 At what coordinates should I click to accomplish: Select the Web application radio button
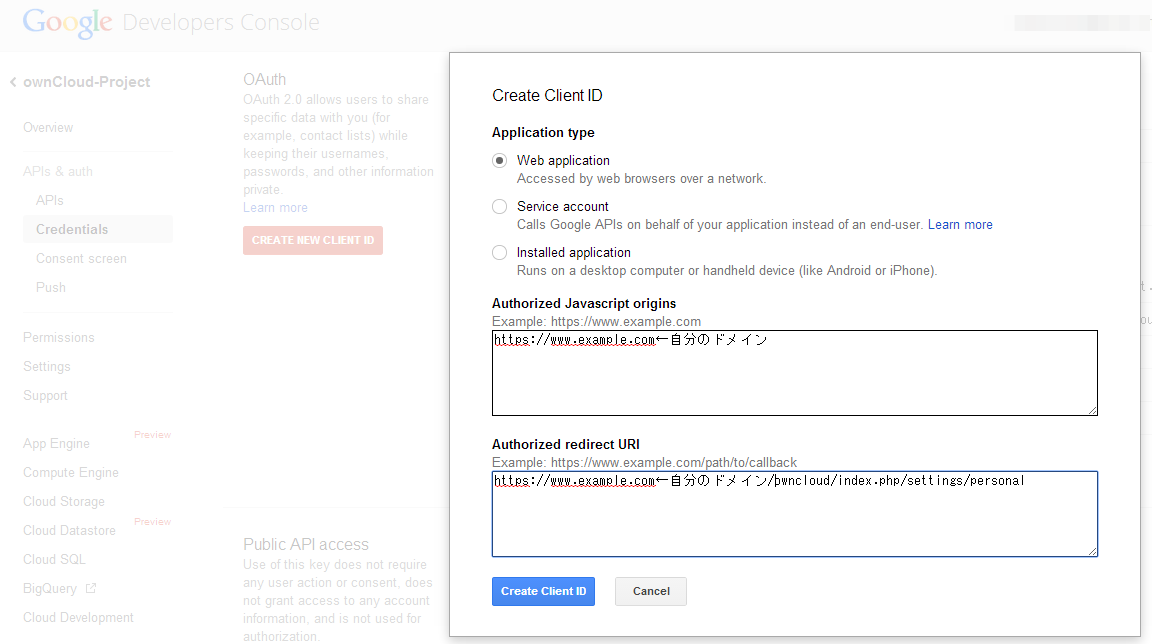coord(500,161)
